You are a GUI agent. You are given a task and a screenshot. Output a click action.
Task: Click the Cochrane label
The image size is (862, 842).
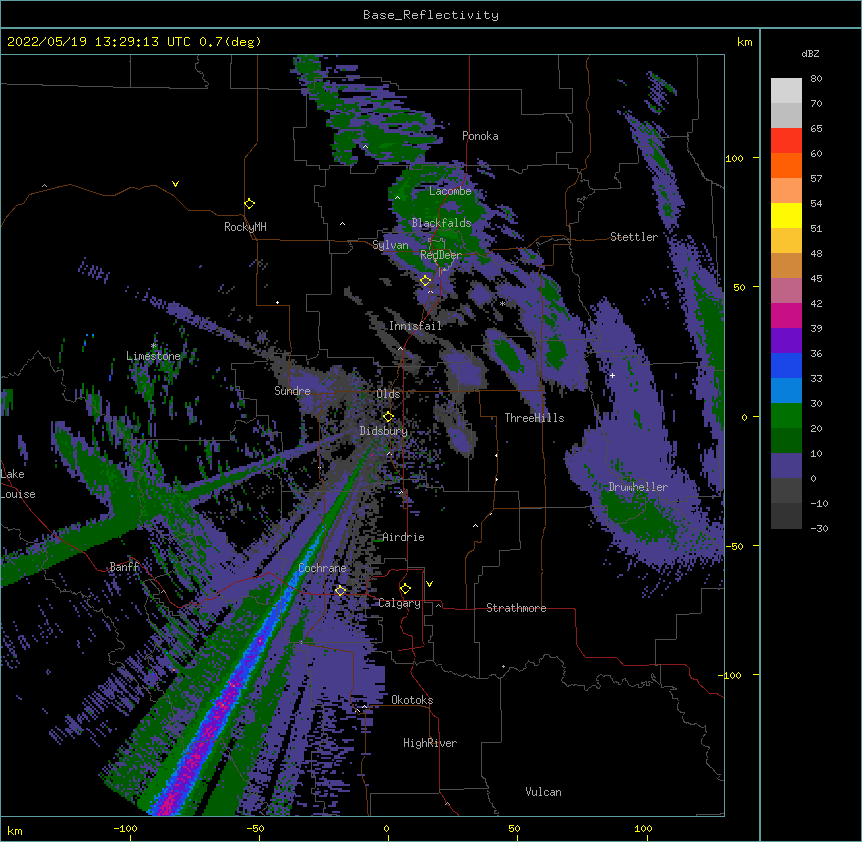coord(323,568)
